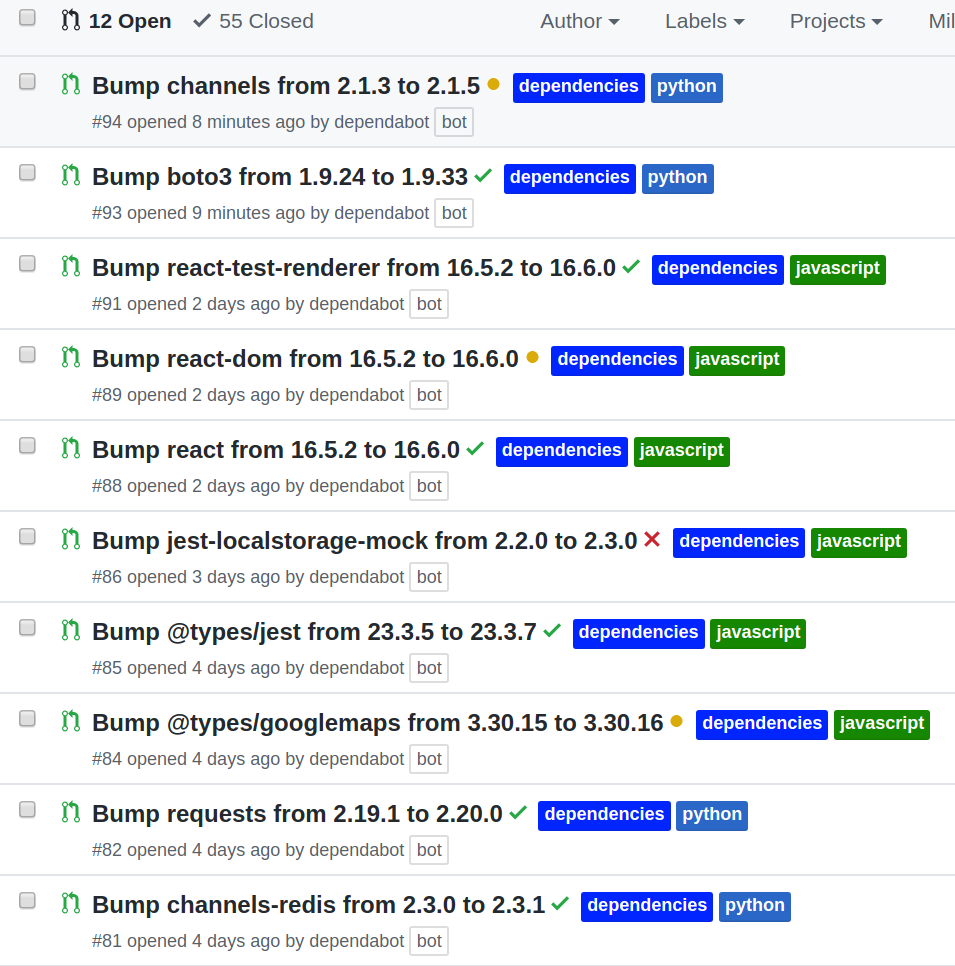Click pull request icon for react-dom bump
Viewport: 955px width, 966px height.
pyautogui.click(x=71, y=357)
